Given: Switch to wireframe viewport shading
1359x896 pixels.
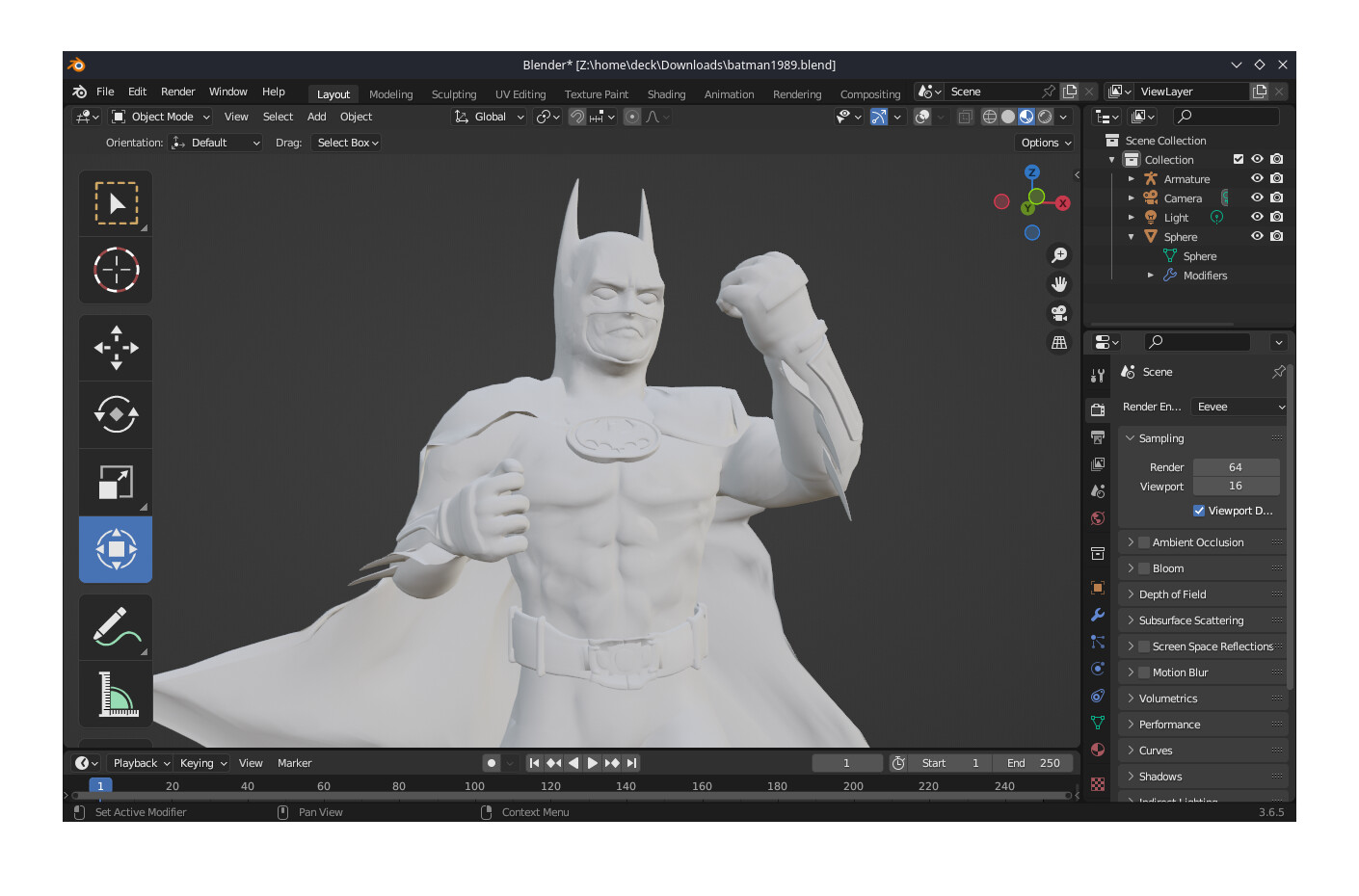Looking at the screenshot, I should pos(990,117).
